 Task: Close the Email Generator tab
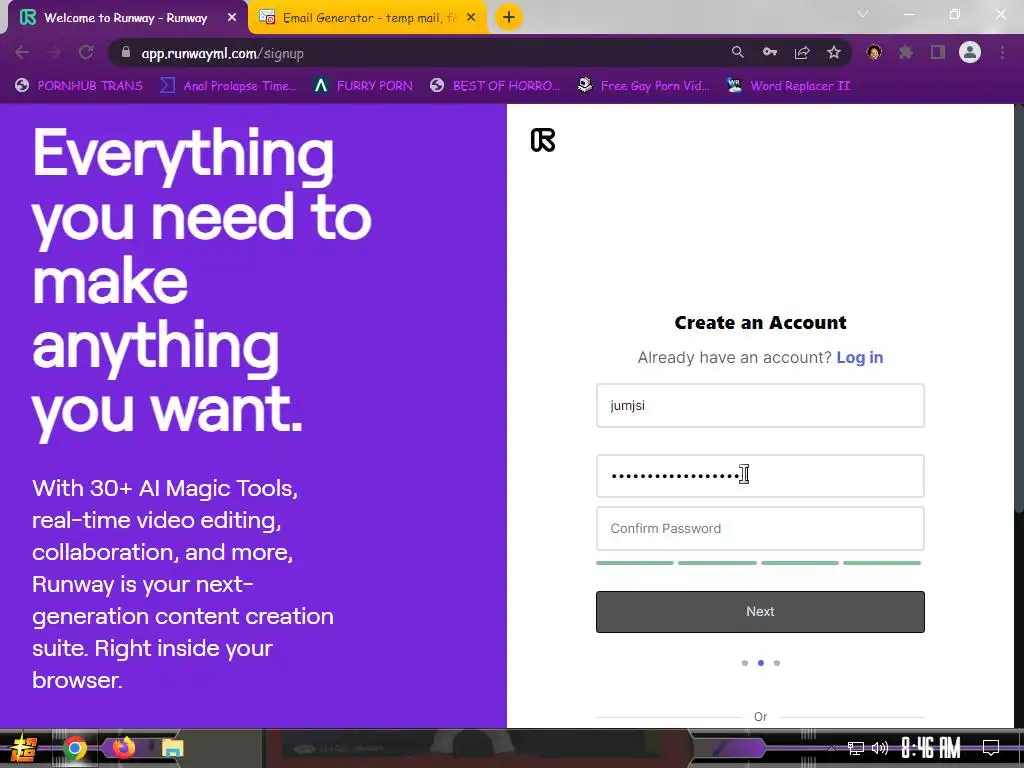click(x=471, y=18)
